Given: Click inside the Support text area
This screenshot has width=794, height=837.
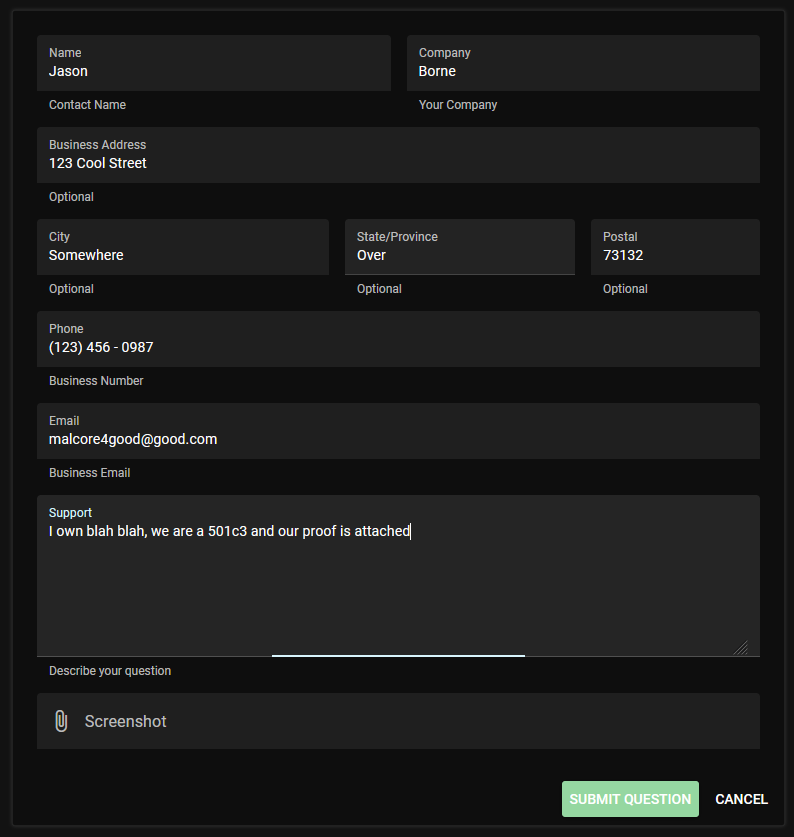Looking at the screenshot, I should click(x=398, y=576).
